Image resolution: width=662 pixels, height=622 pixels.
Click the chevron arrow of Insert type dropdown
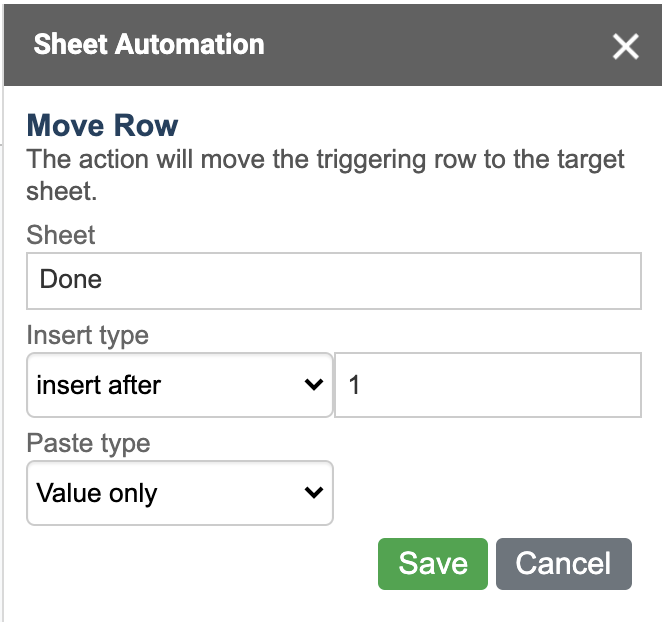tap(314, 385)
